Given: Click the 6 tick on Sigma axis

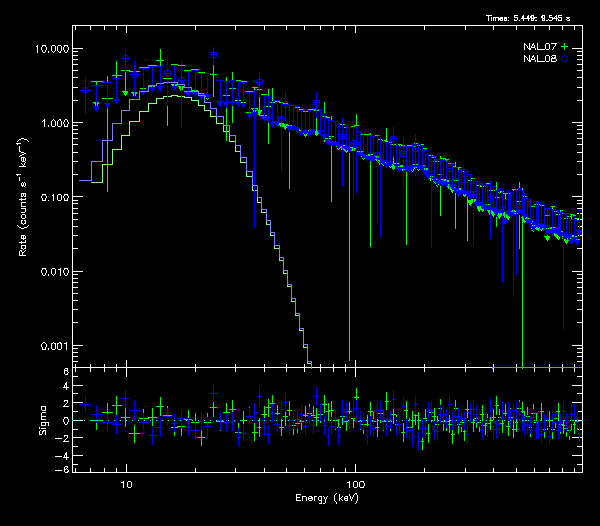Looking at the screenshot, I should point(67,371).
